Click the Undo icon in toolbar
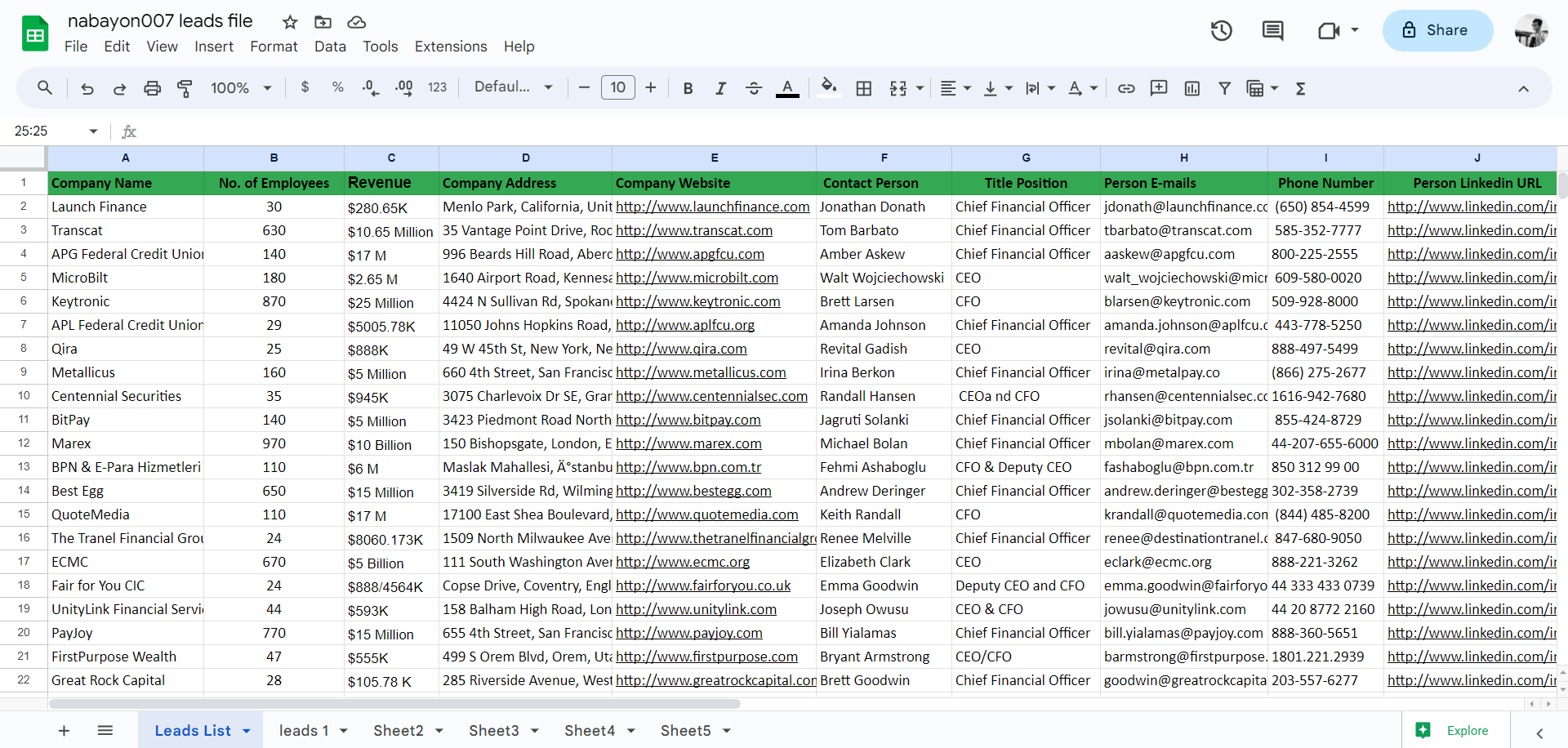This screenshot has height=748, width=1568. point(87,88)
